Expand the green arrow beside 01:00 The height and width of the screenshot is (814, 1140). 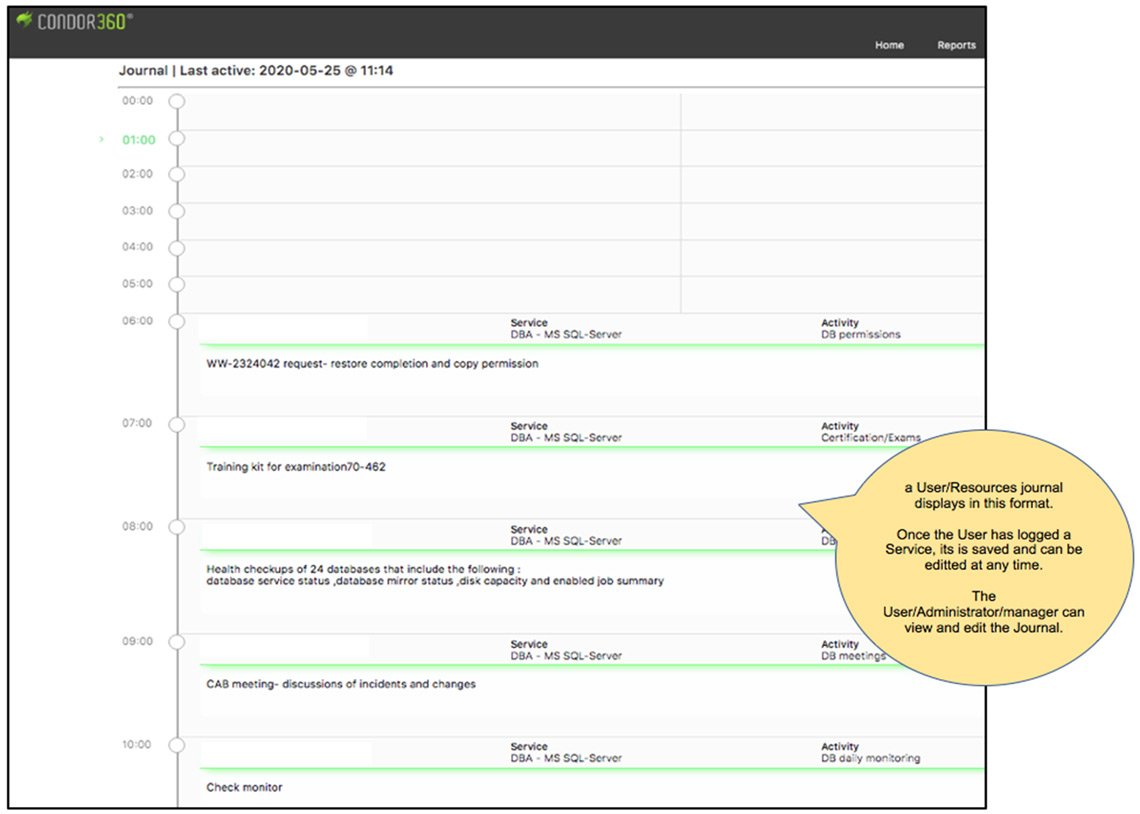tap(102, 140)
